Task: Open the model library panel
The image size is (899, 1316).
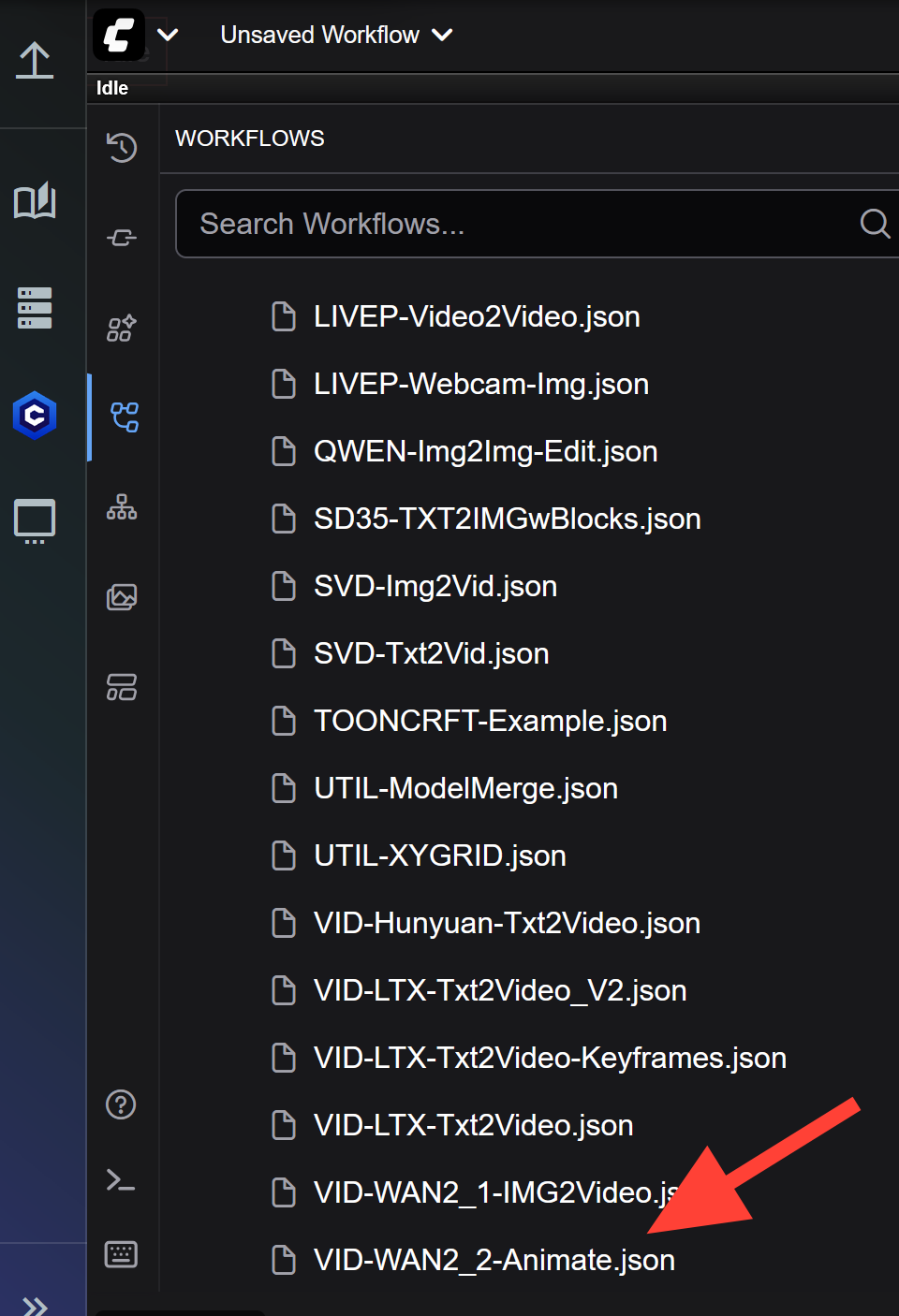Action: (34, 309)
